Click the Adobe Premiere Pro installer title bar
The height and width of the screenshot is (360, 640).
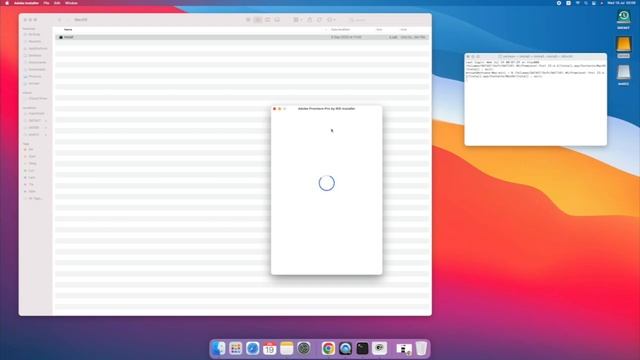(327, 109)
